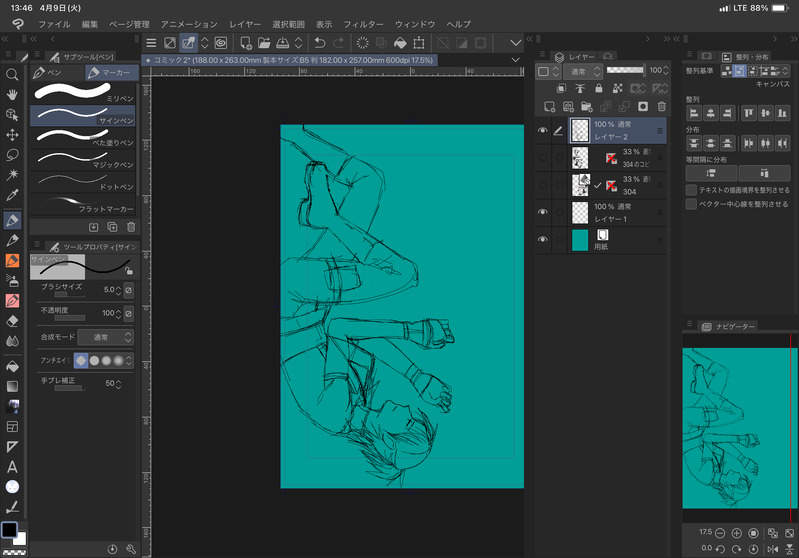The width and height of the screenshot is (799, 558).
Task: Pick the lasso selection tool
Action: [x=12, y=155]
